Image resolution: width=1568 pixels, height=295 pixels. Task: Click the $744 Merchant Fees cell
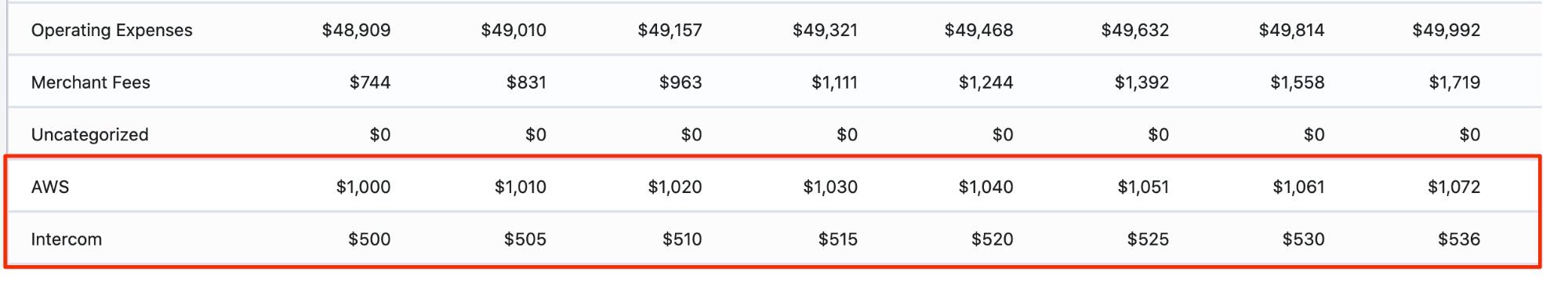point(370,82)
